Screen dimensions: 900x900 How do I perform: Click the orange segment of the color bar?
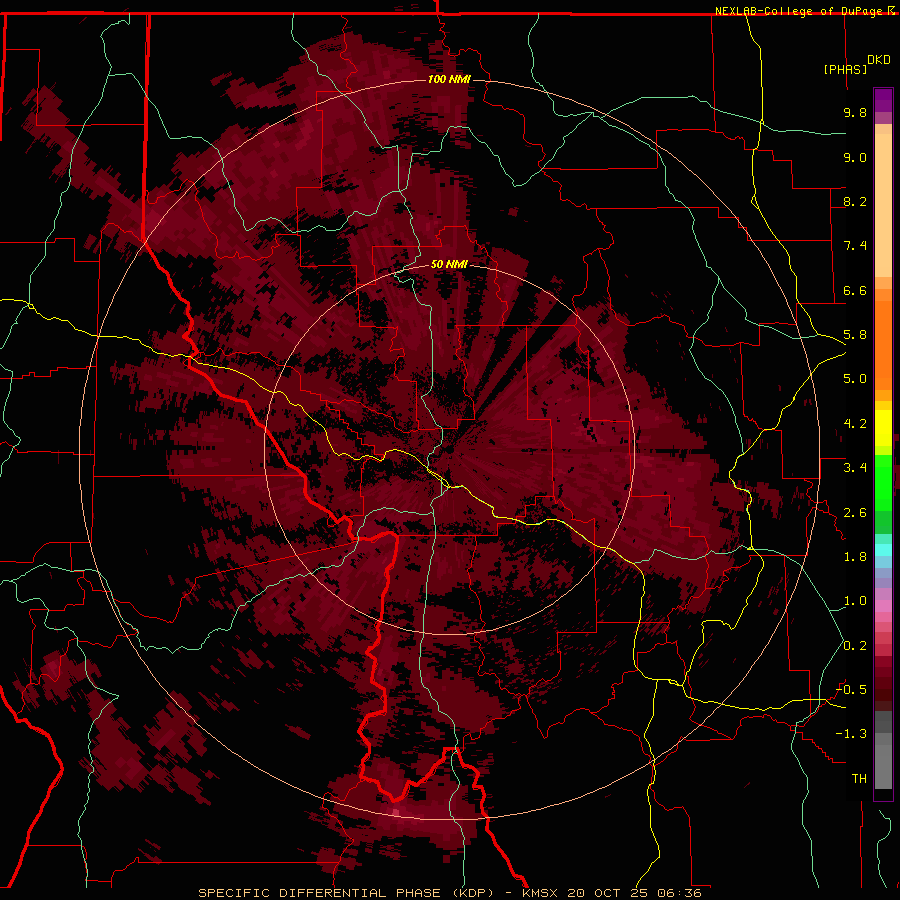pyautogui.click(x=883, y=346)
